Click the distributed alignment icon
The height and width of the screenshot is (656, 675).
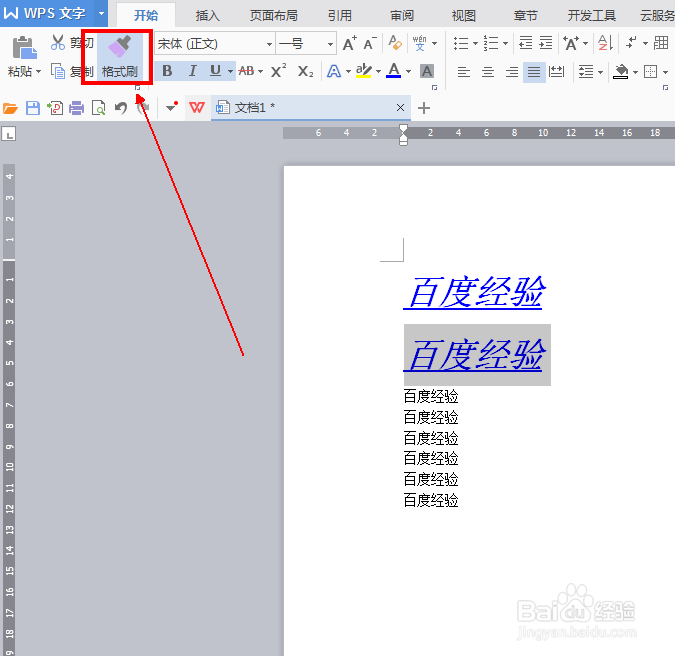556,71
